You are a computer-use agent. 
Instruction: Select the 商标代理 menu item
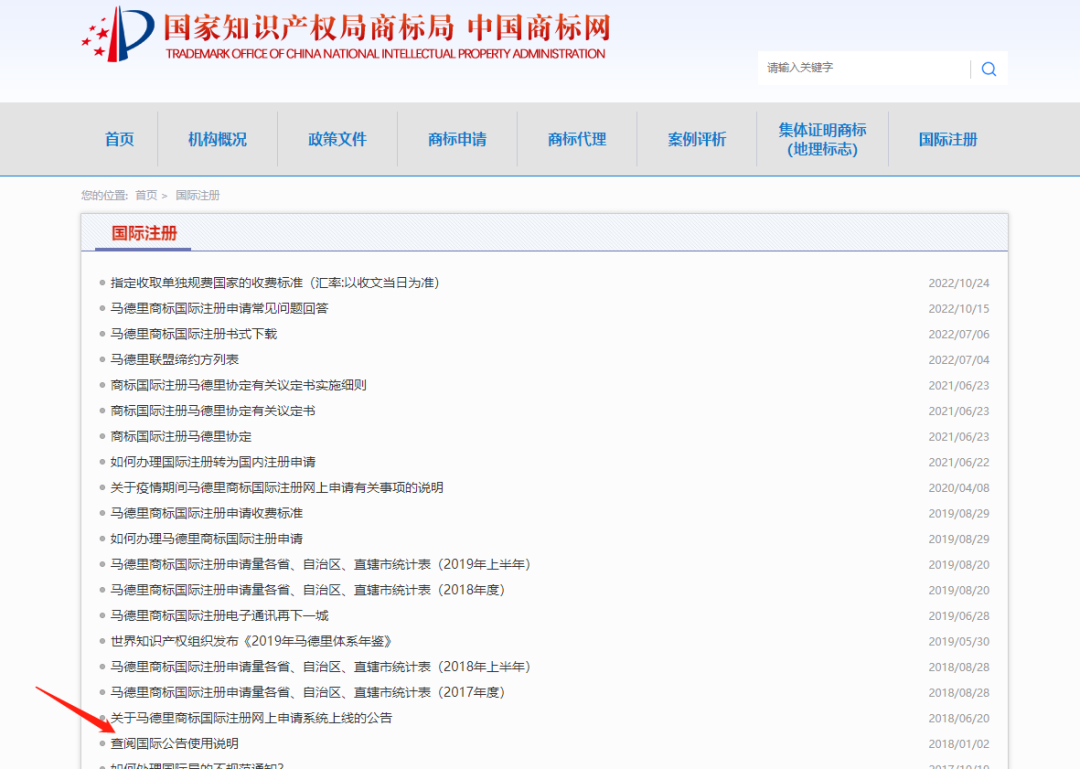coord(576,139)
